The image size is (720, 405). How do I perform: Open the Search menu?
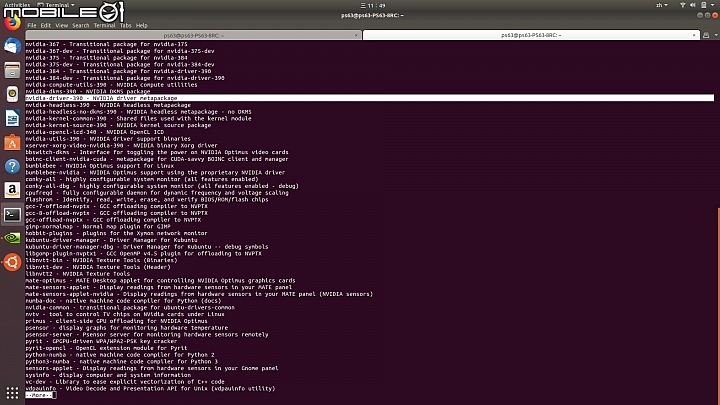pyautogui.click(x=80, y=26)
